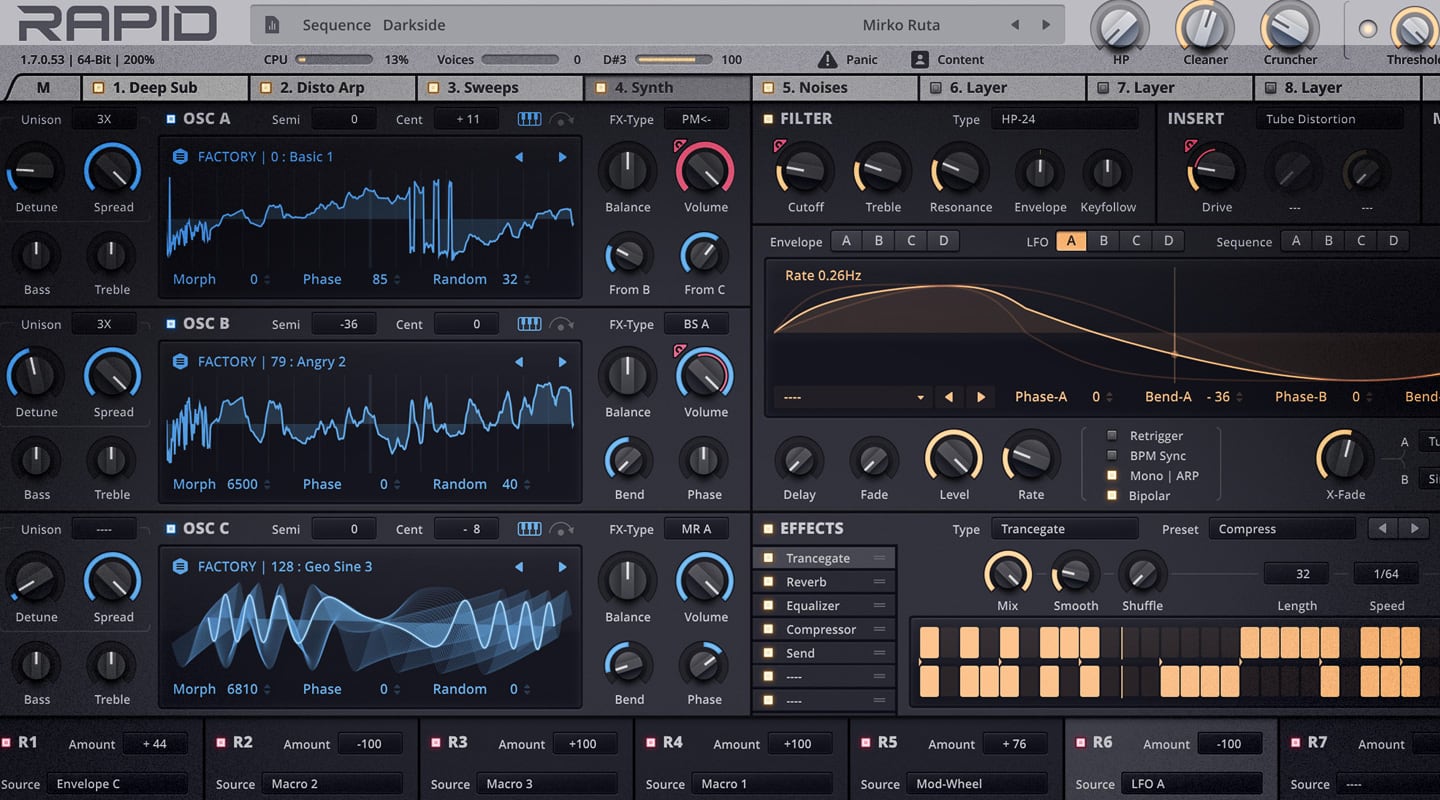Image resolution: width=1440 pixels, height=800 pixels.
Task: Go to next preset arrow in header
Action: tap(1046, 25)
